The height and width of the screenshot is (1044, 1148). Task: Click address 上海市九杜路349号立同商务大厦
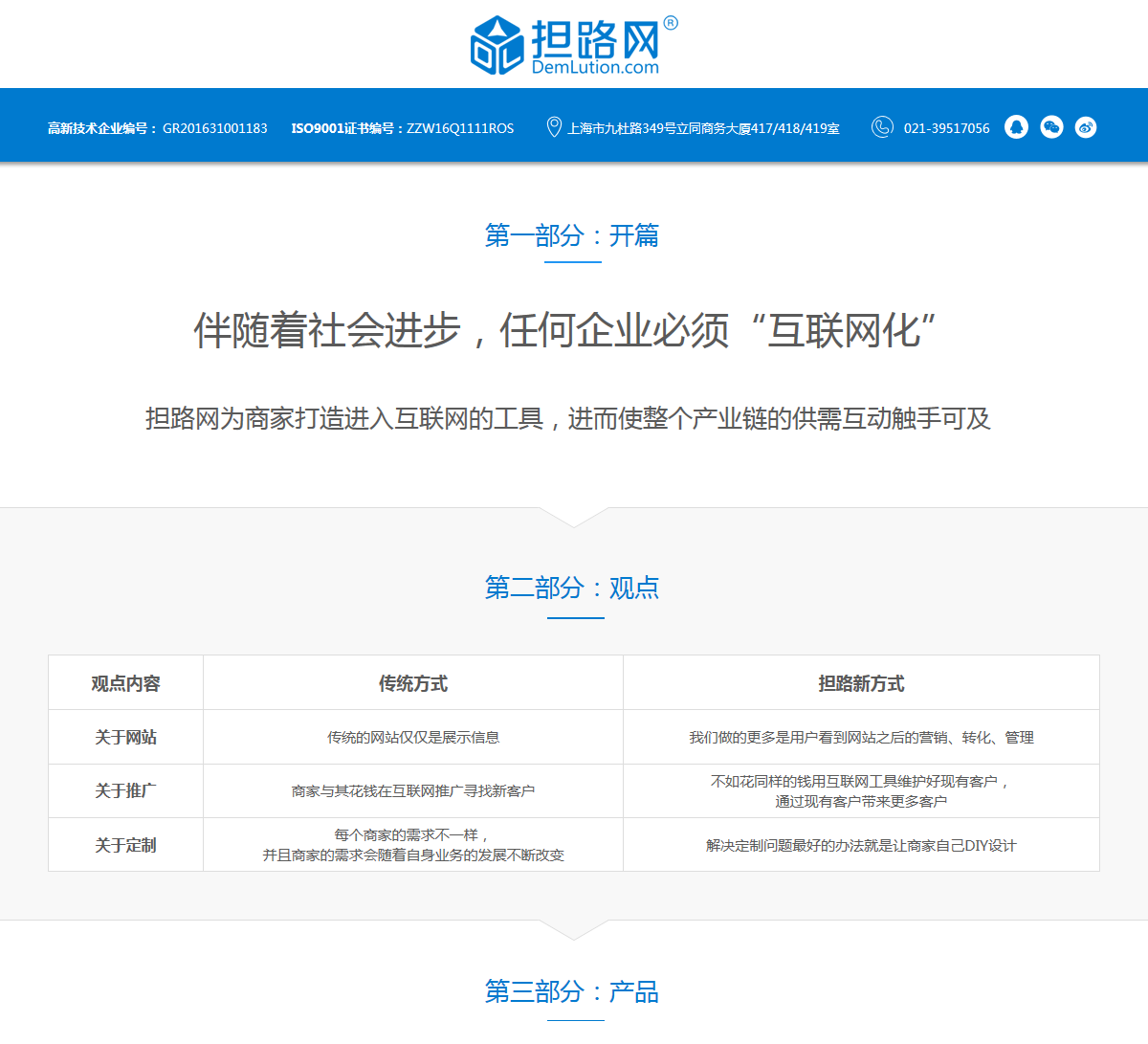tap(704, 128)
